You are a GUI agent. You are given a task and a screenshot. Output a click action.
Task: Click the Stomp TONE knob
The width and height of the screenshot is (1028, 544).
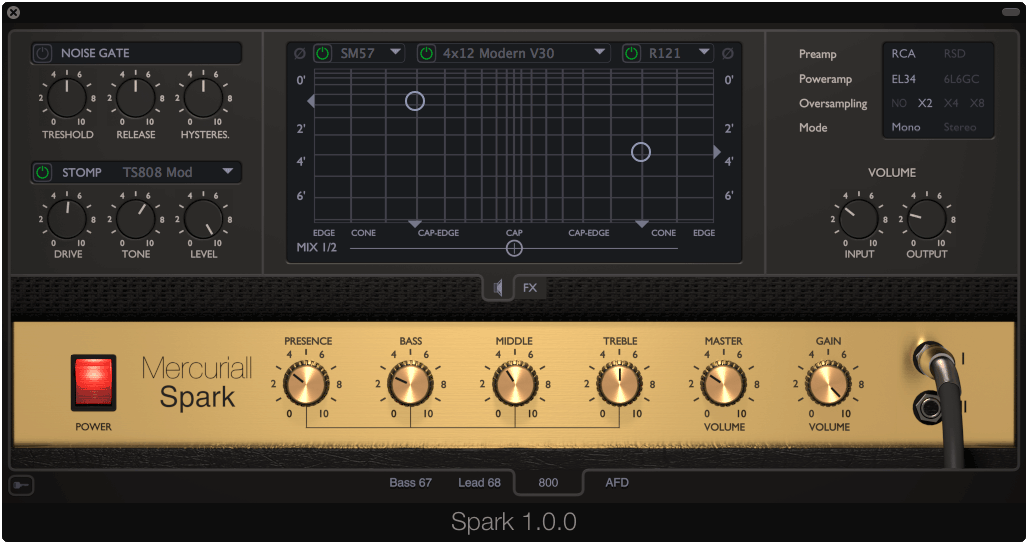click(x=135, y=219)
